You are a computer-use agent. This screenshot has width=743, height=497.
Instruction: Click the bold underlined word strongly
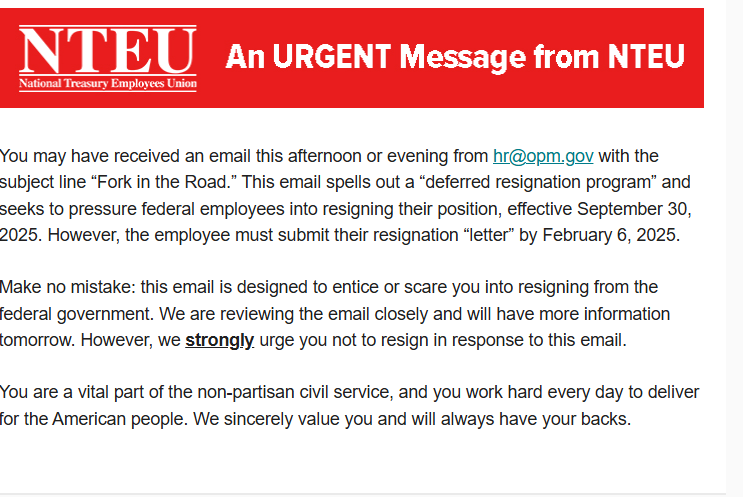[x=219, y=340]
